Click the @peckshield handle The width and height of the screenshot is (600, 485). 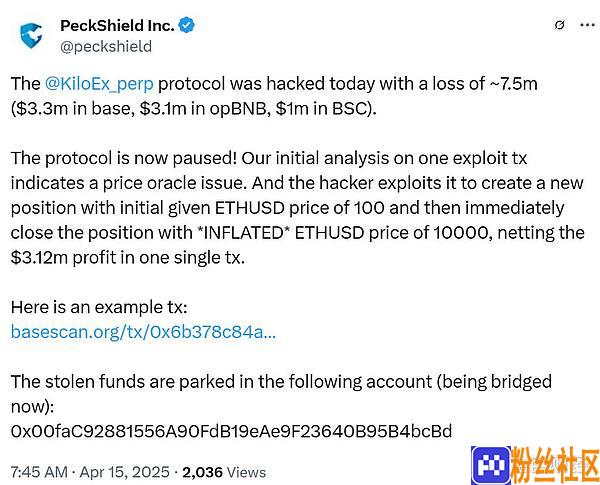click(106, 47)
